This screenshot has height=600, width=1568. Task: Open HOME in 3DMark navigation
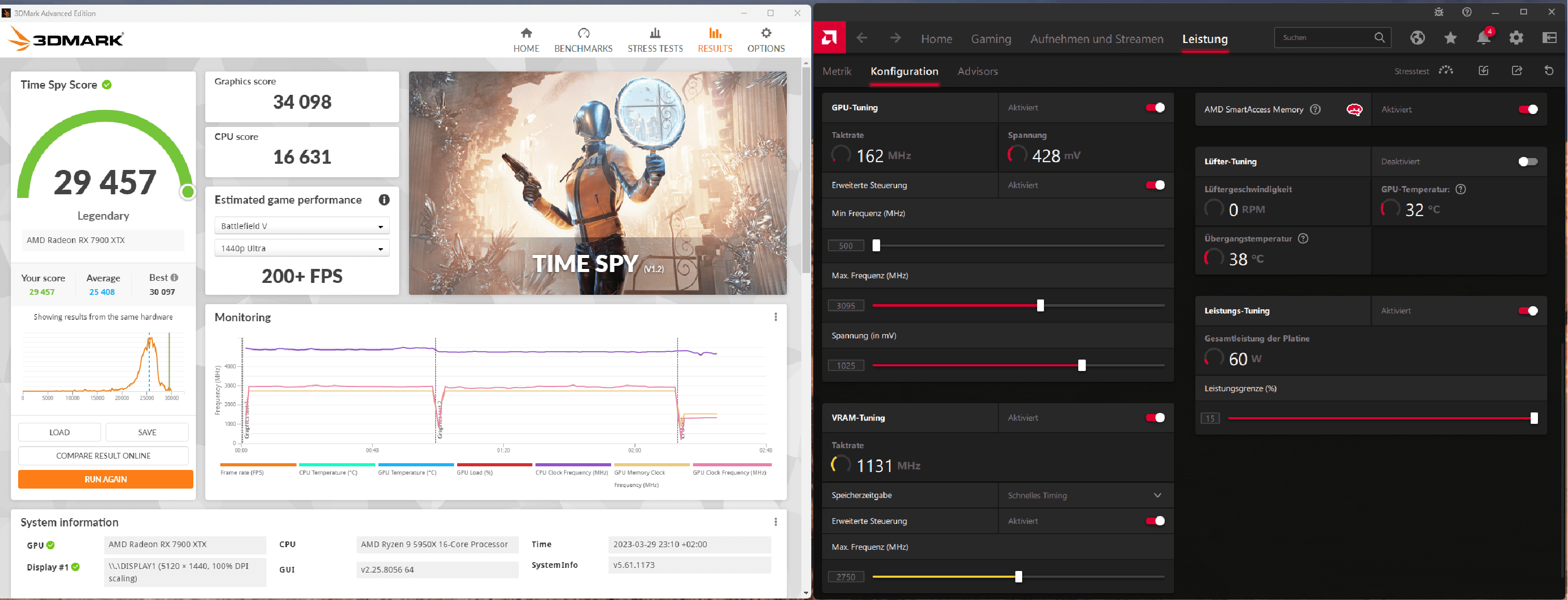526,40
